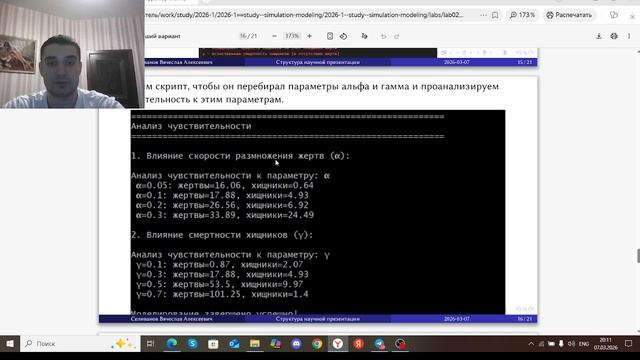This screenshot has width=640, height=360.
Task: Open the PDF viewer more options menu
Action: tap(629, 36)
